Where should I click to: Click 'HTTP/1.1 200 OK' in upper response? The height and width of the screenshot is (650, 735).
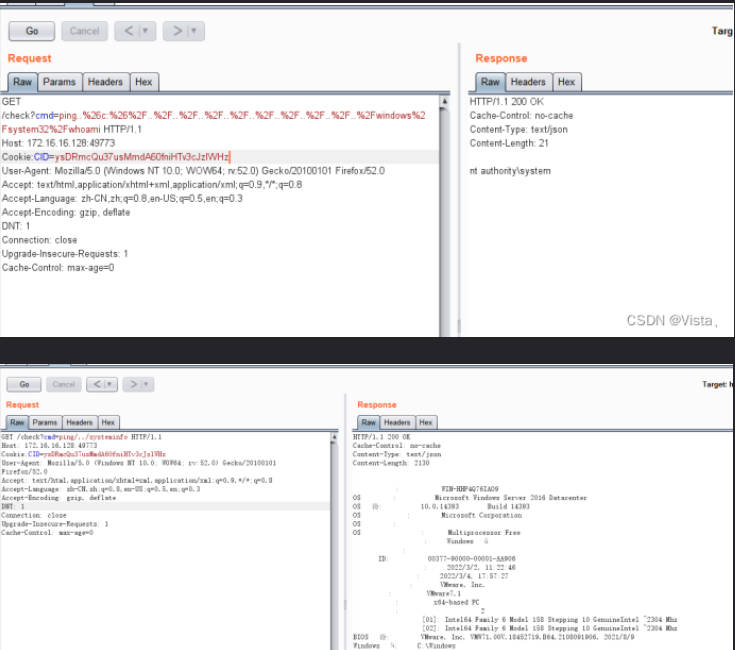pyautogui.click(x=507, y=102)
